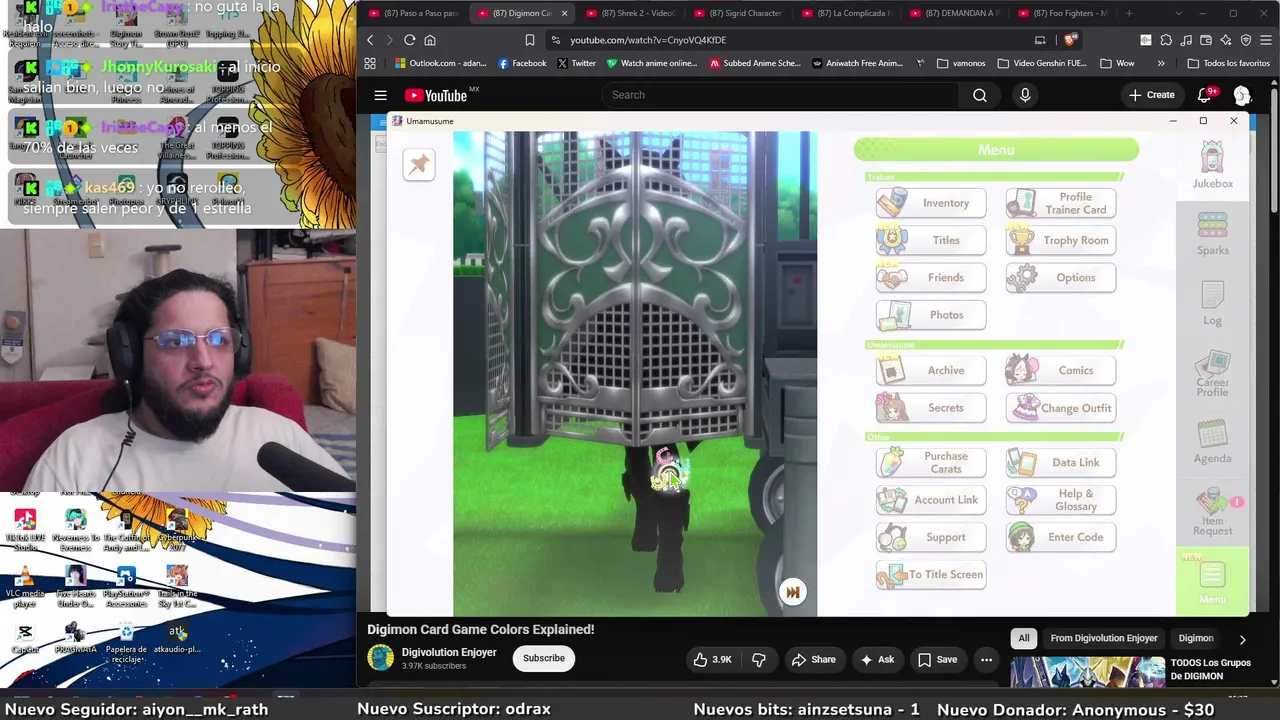This screenshot has height=720, width=1280.
Task: Select the All filter chip
Action: pyautogui.click(x=1024, y=638)
